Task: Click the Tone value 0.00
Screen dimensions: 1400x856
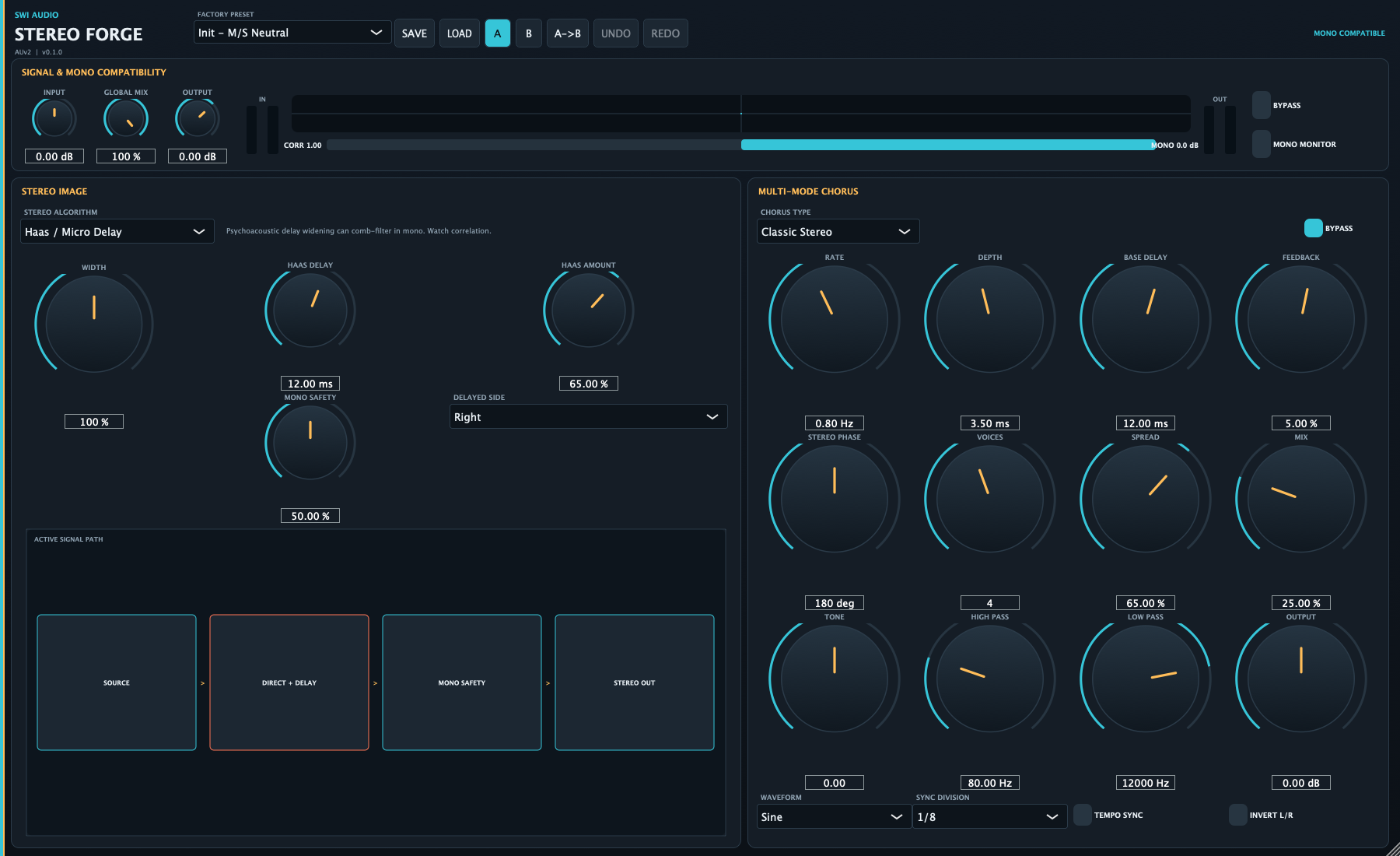Action: [835, 783]
